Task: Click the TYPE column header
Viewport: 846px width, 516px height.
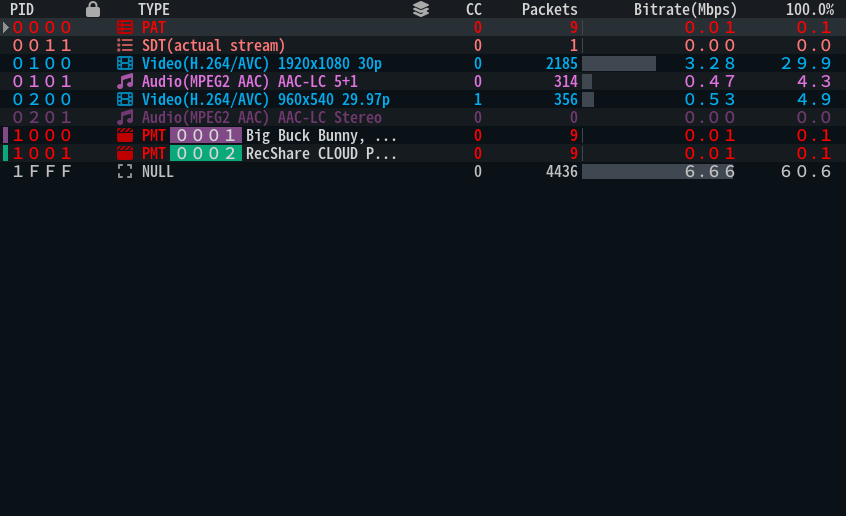Action: pos(154,9)
